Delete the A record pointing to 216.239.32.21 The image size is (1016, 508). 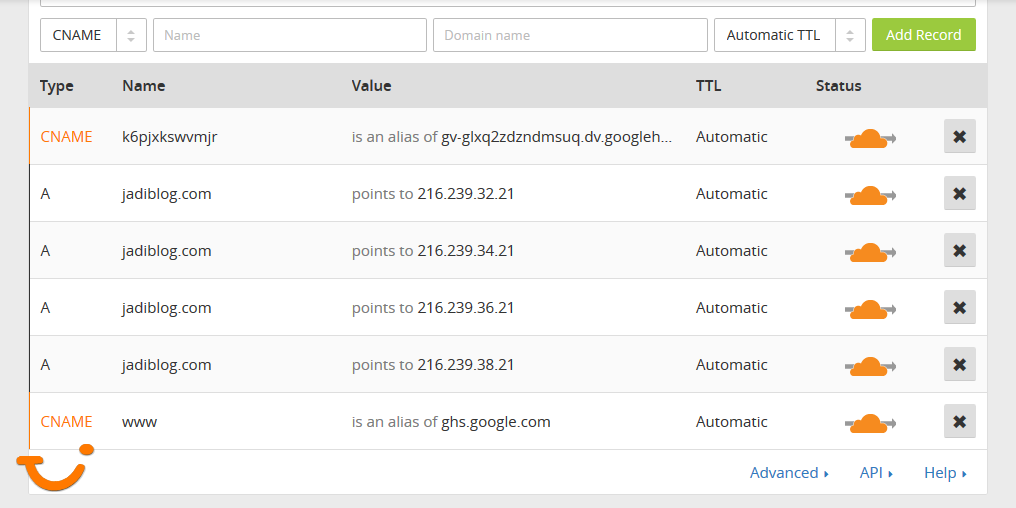tap(959, 193)
